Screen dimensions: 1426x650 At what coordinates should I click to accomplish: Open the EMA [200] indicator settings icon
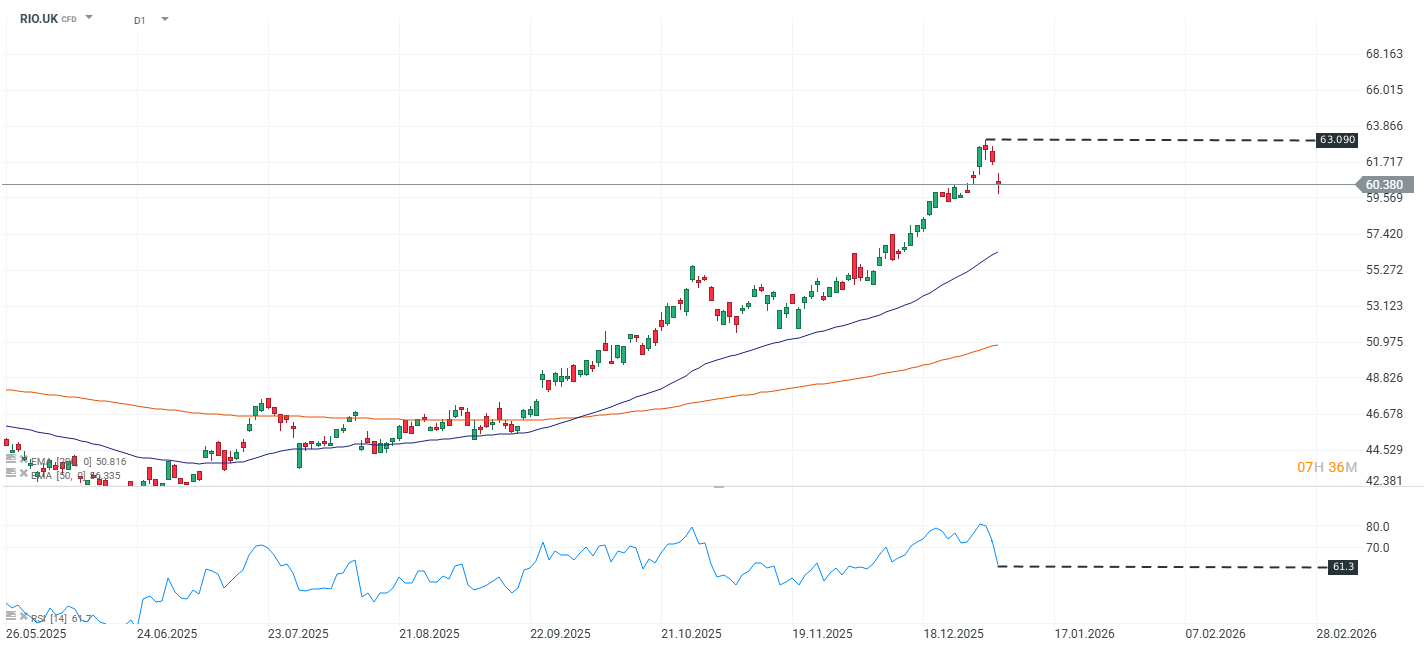point(10,458)
